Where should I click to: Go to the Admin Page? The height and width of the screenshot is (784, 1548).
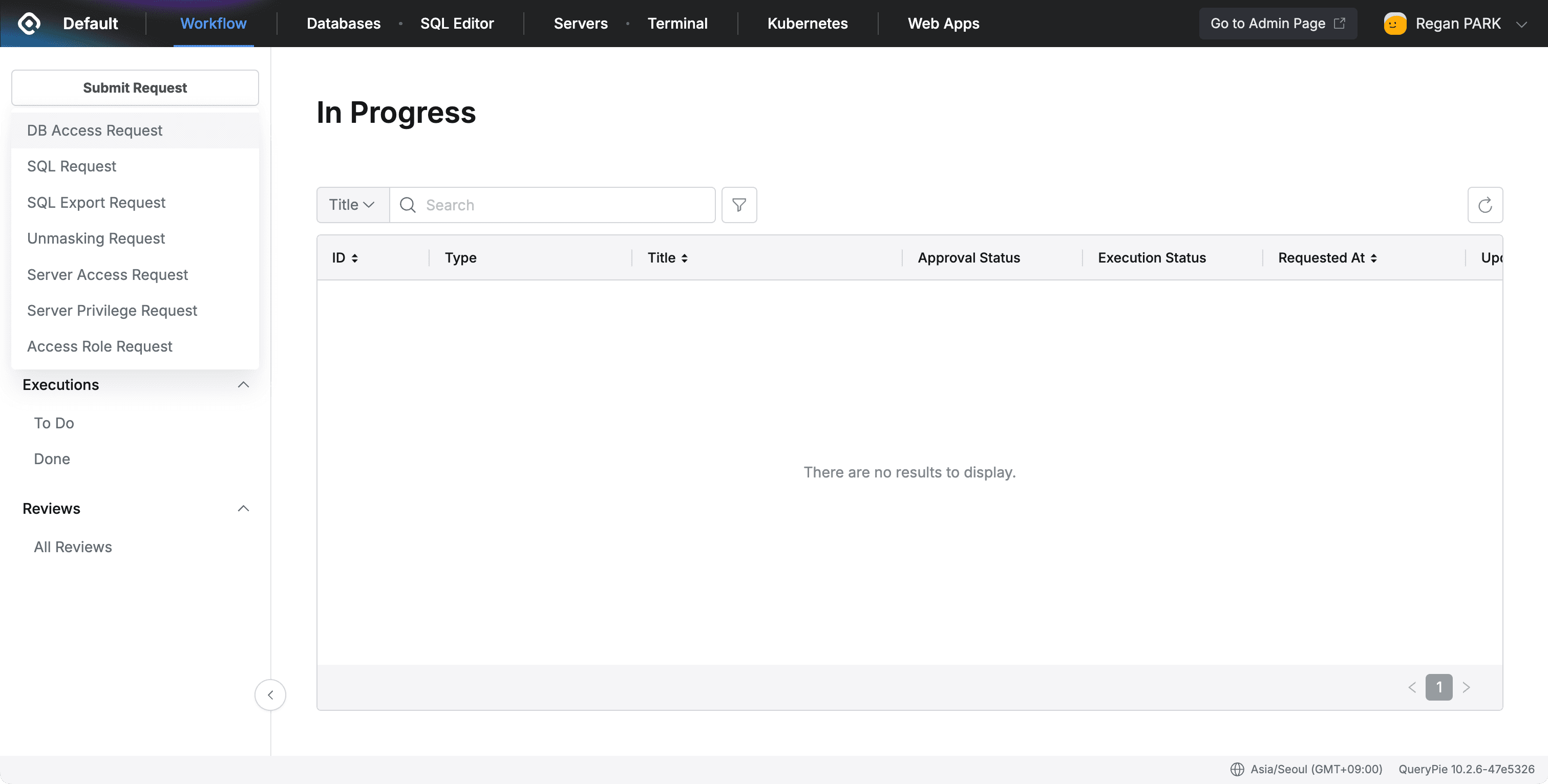pos(1268,23)
